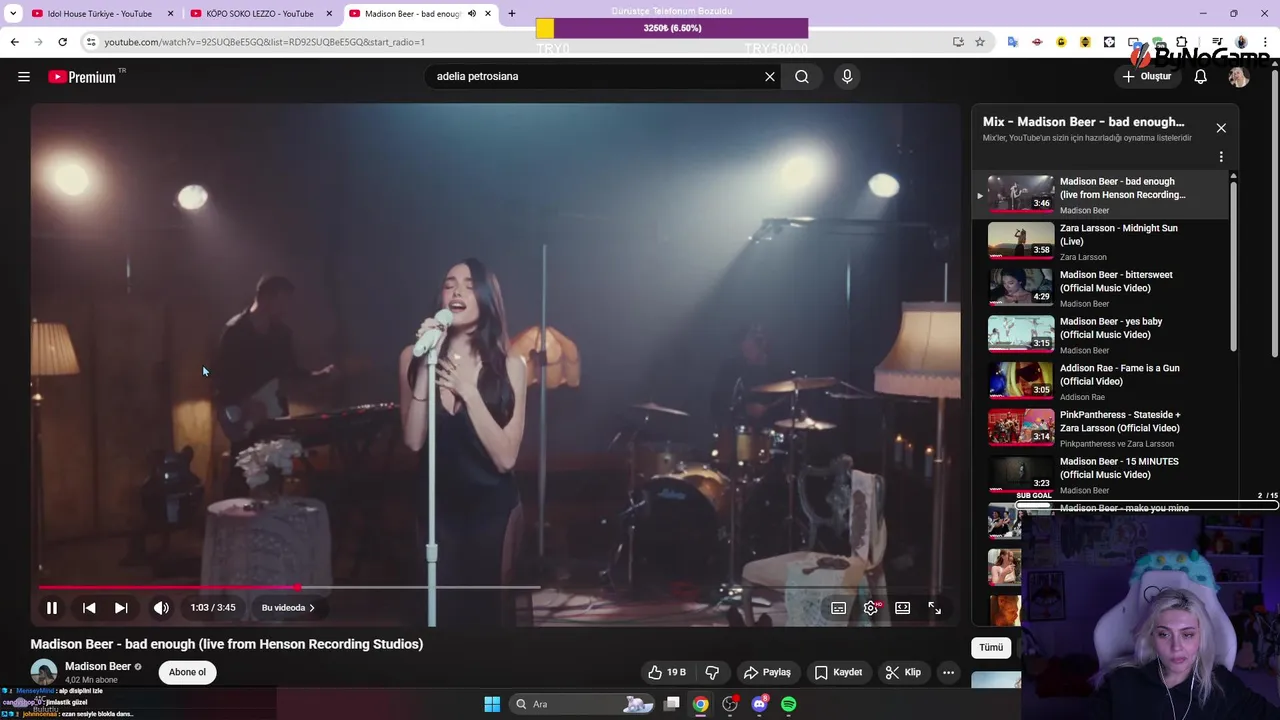1280x720 pixels.
Task: Open Chrome media controls icon
Action: (1217, 42)
